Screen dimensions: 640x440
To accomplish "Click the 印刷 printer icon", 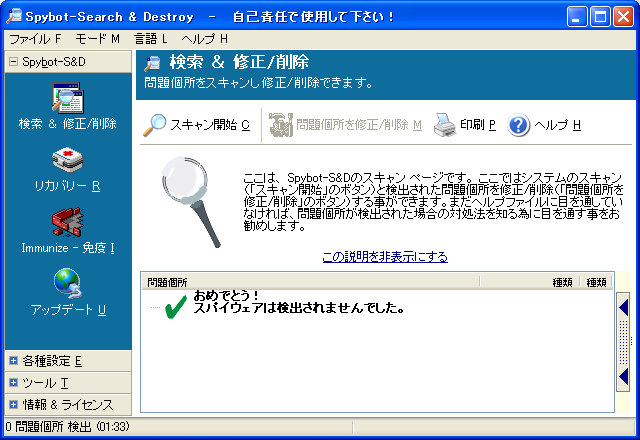I will [444, 125].
